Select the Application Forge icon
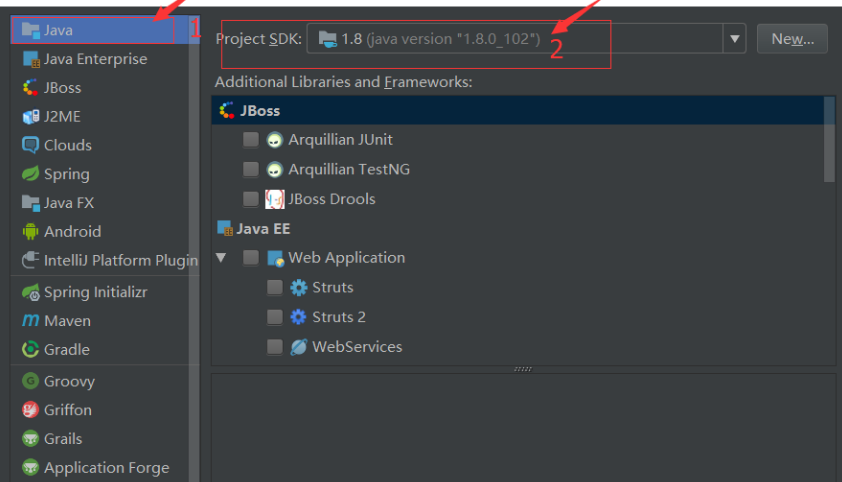Image resolution: width=842 pixels, height=482 pixels. coord(31,468)
